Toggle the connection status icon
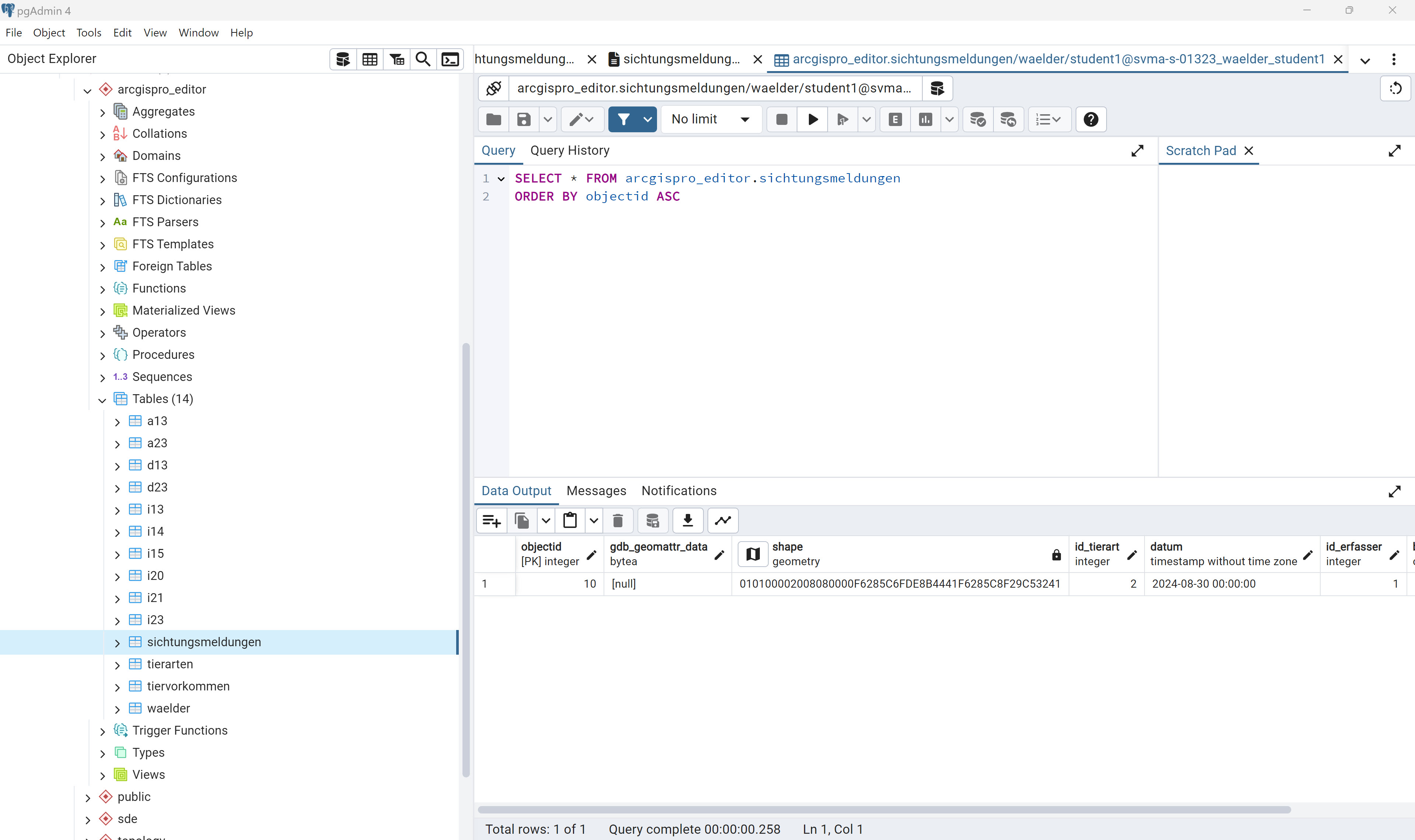Screen dimensions: 1415x840 coord(493,88)
